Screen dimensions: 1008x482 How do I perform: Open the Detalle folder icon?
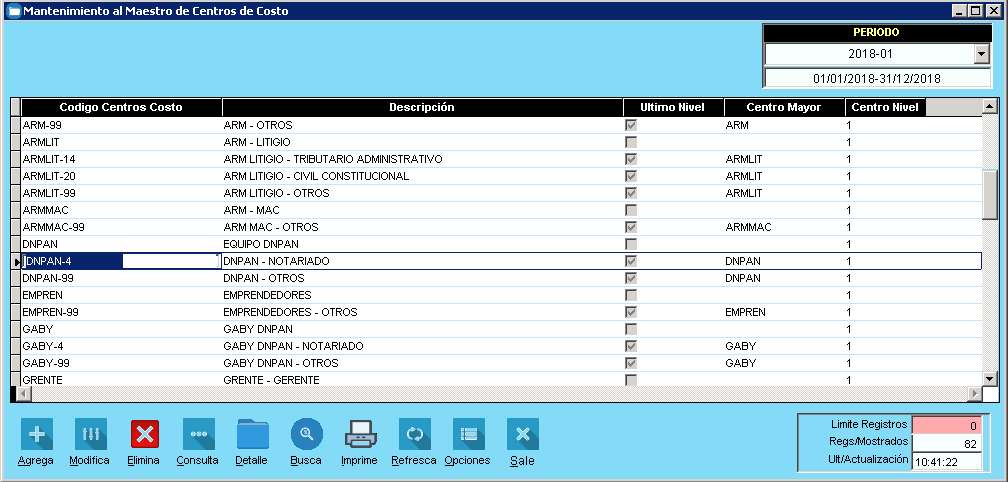pos(252,434)
